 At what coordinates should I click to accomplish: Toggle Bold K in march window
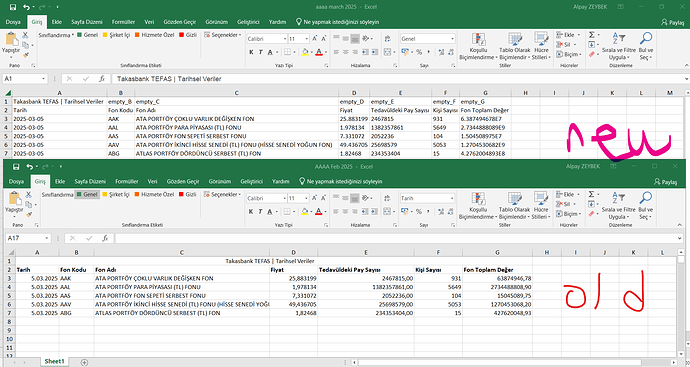tap(251, 52)
